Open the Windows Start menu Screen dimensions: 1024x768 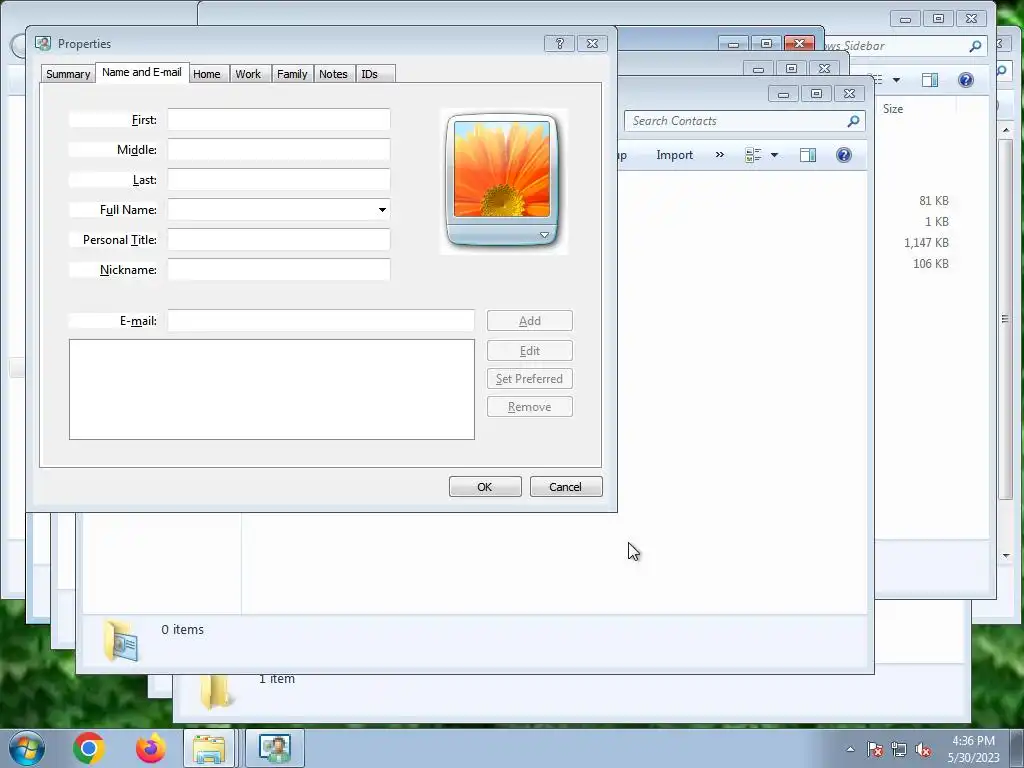coord(27,748)
